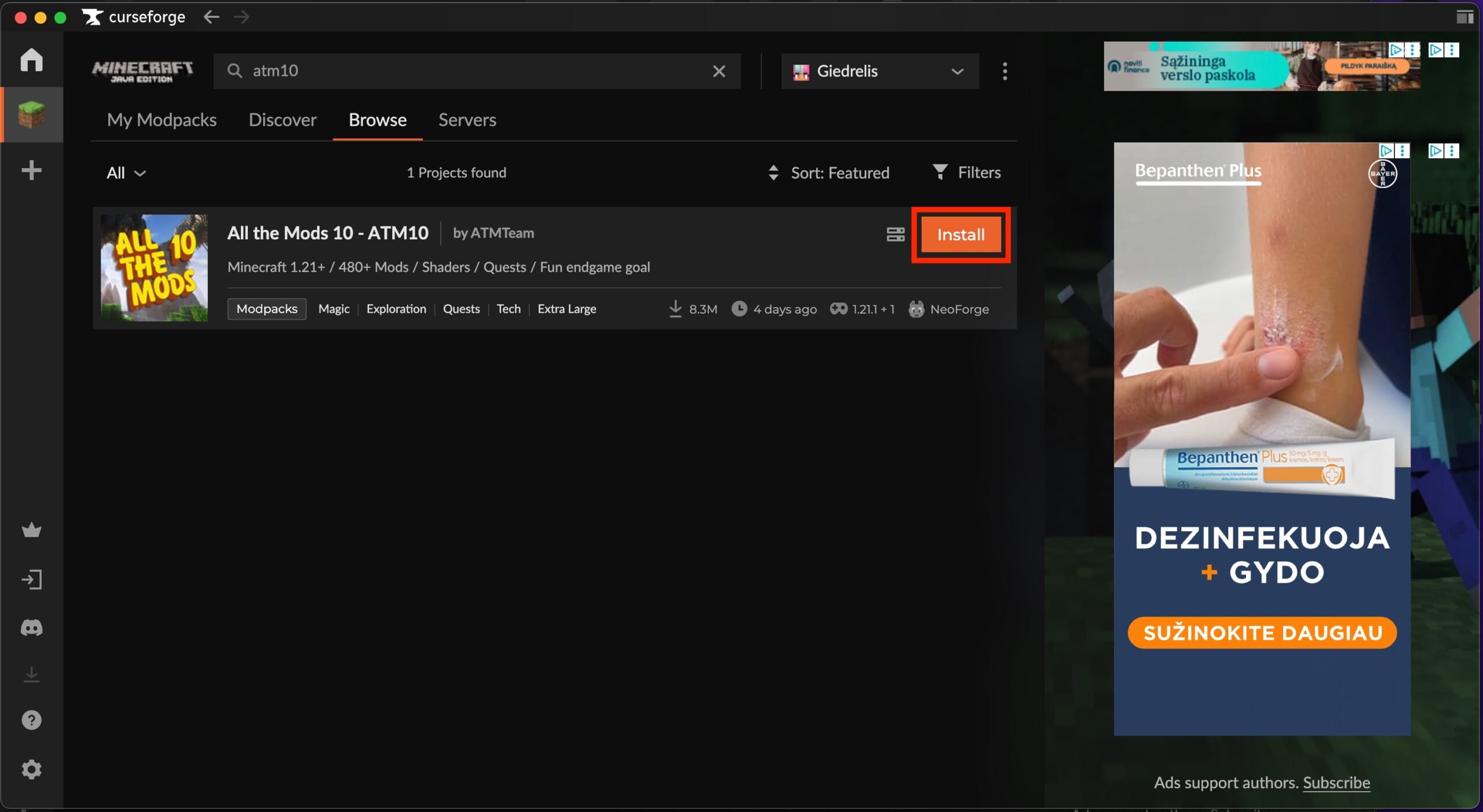
Task: Click the CurseForge anvil logo
Action: point(92,17)
